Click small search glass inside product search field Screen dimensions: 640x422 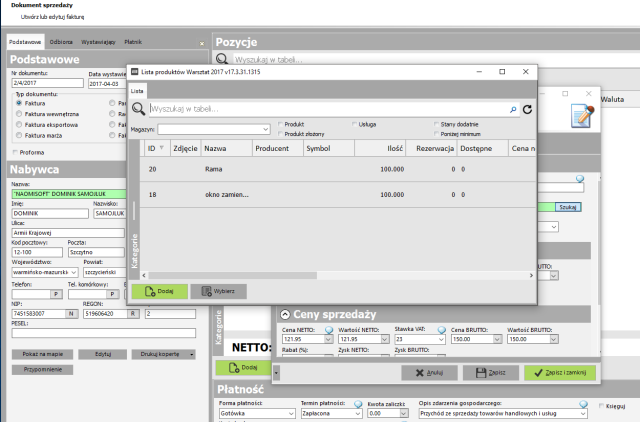pyautogui.click(x=513, y=109)
